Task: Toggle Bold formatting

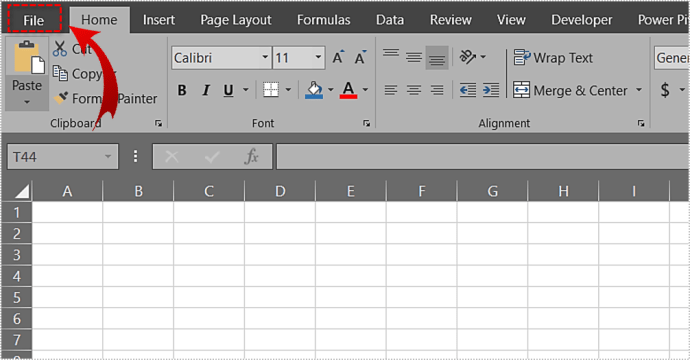Action: tap(182, 90)
